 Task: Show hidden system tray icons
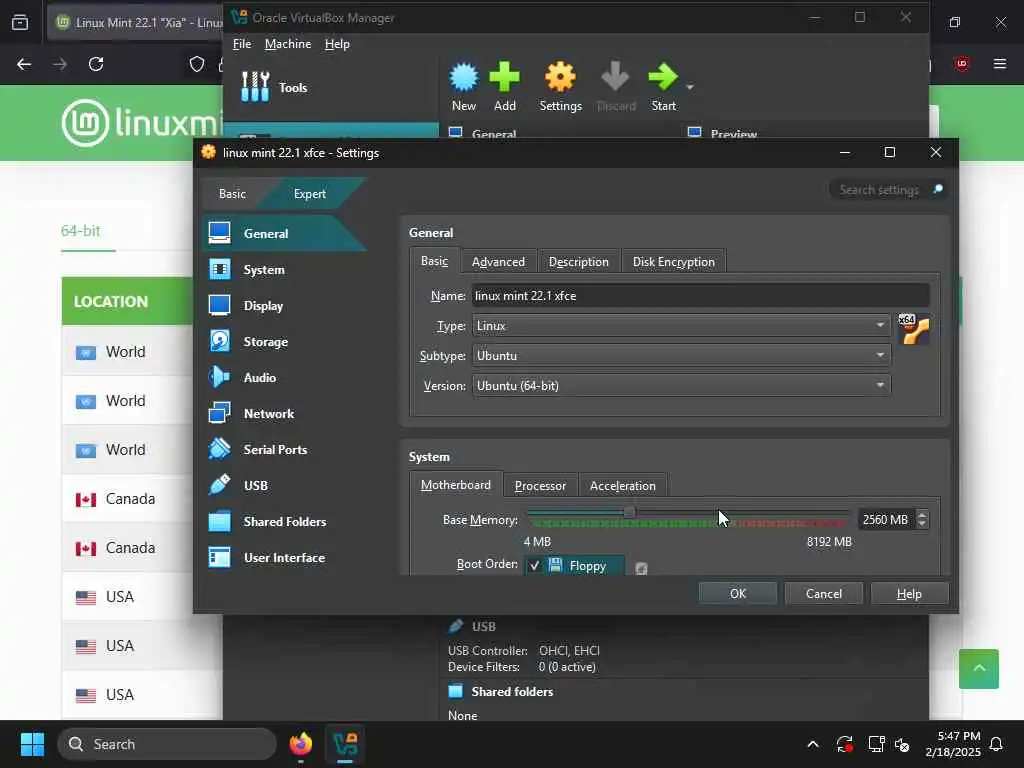812,744
